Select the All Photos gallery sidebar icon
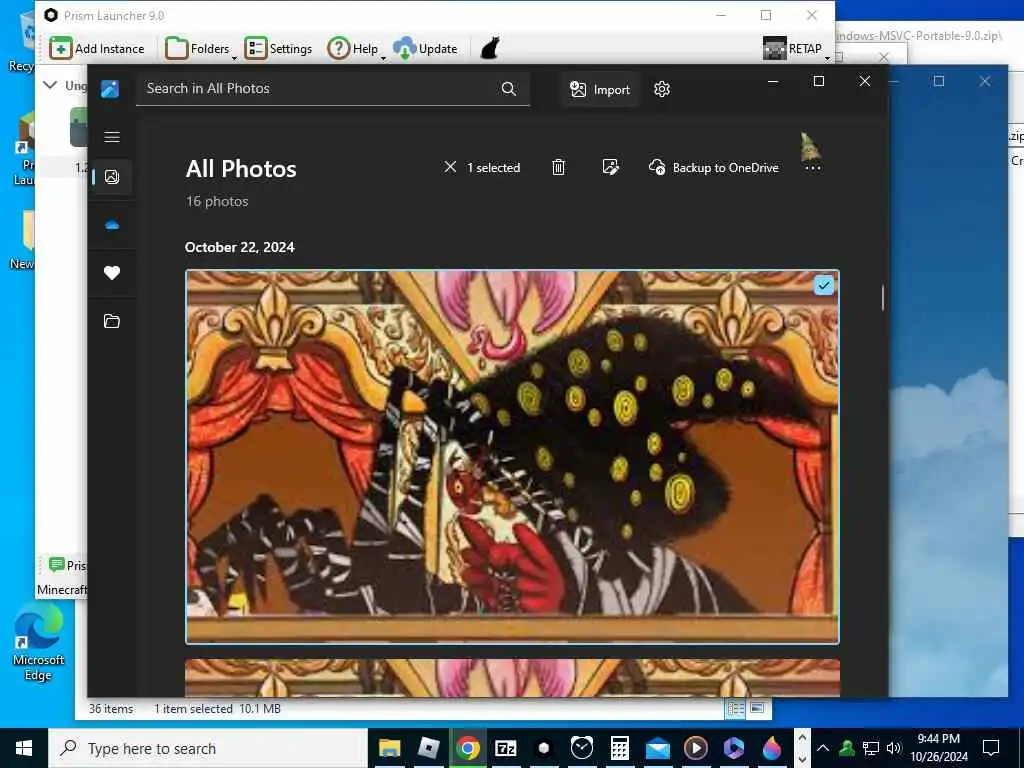Viewport: 1024px width, 768px height. pyautogui.click(x=112, y=176)
